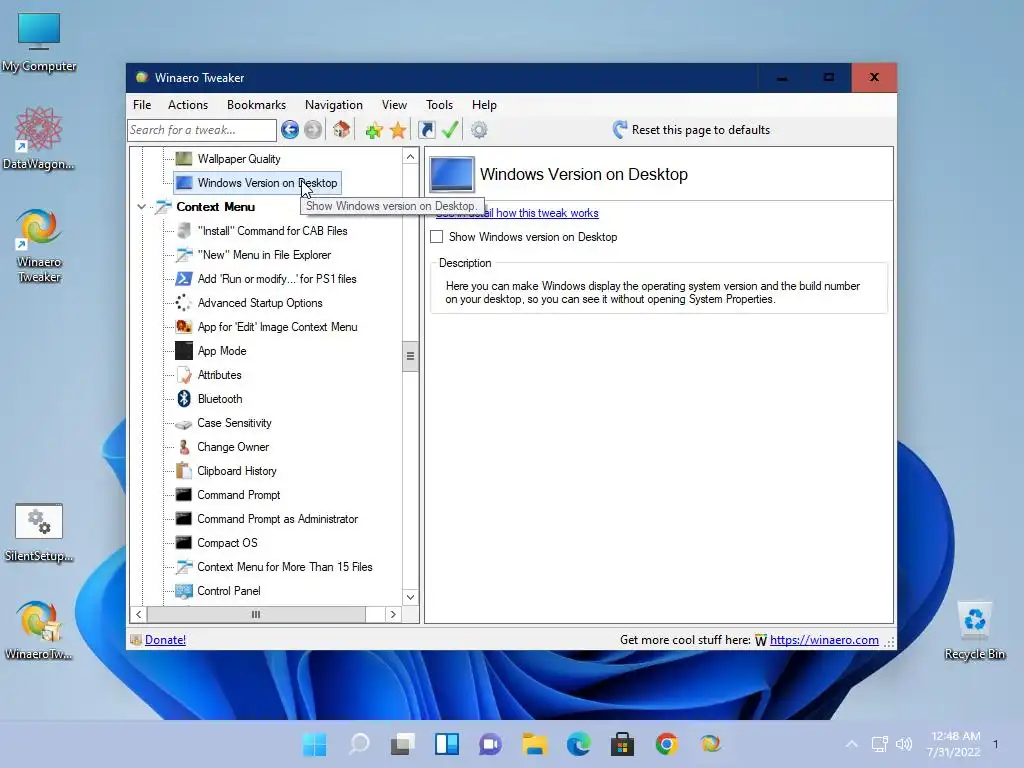Select App for 'Edit' Image Context Menu
Image resolution: width=1024 pixels, height=768 pixels.
277,327
